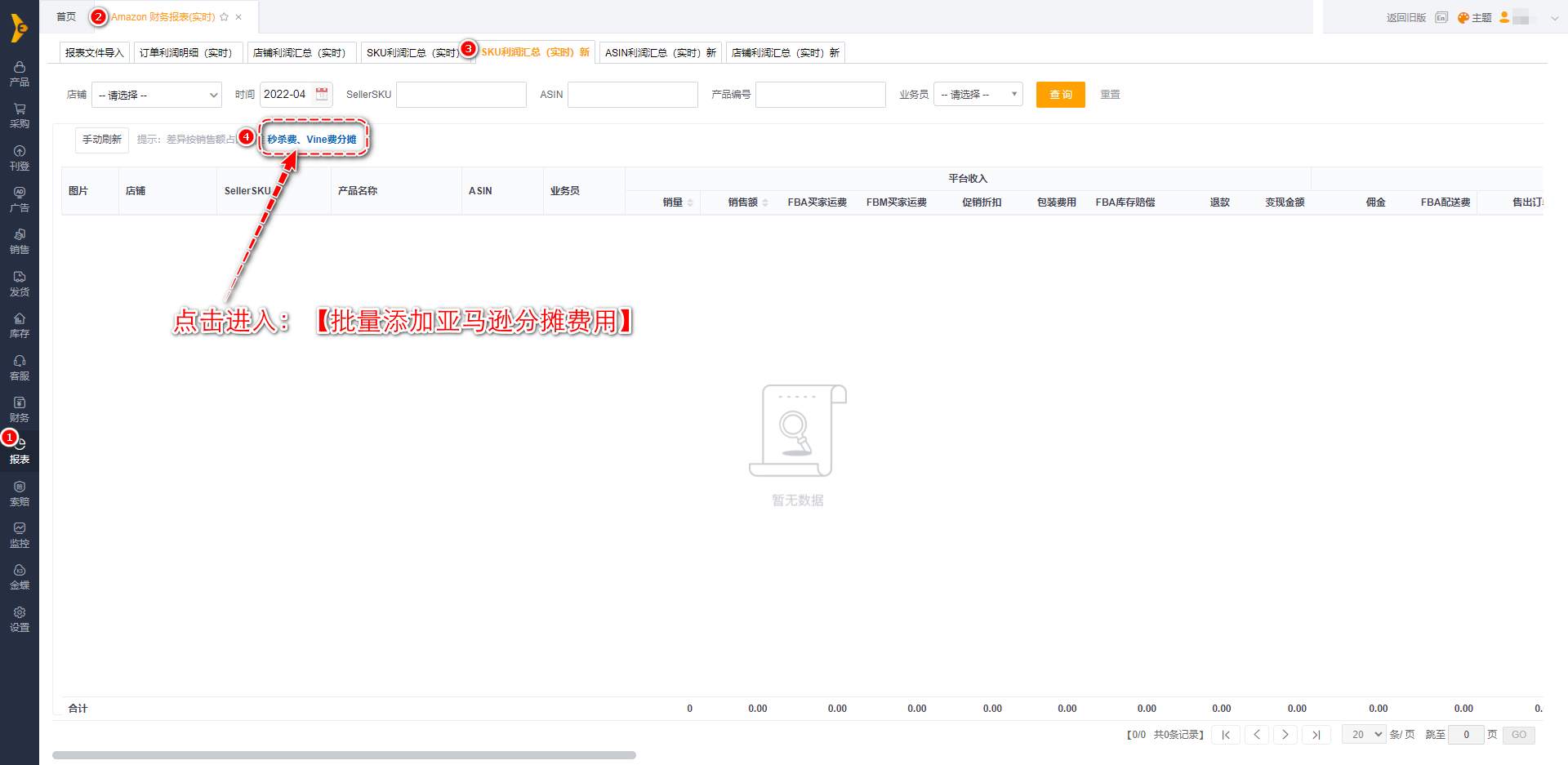The image size is (1568, 765).
Task: Go to 广告 (Ads) in sidebar
Action: 20,199
